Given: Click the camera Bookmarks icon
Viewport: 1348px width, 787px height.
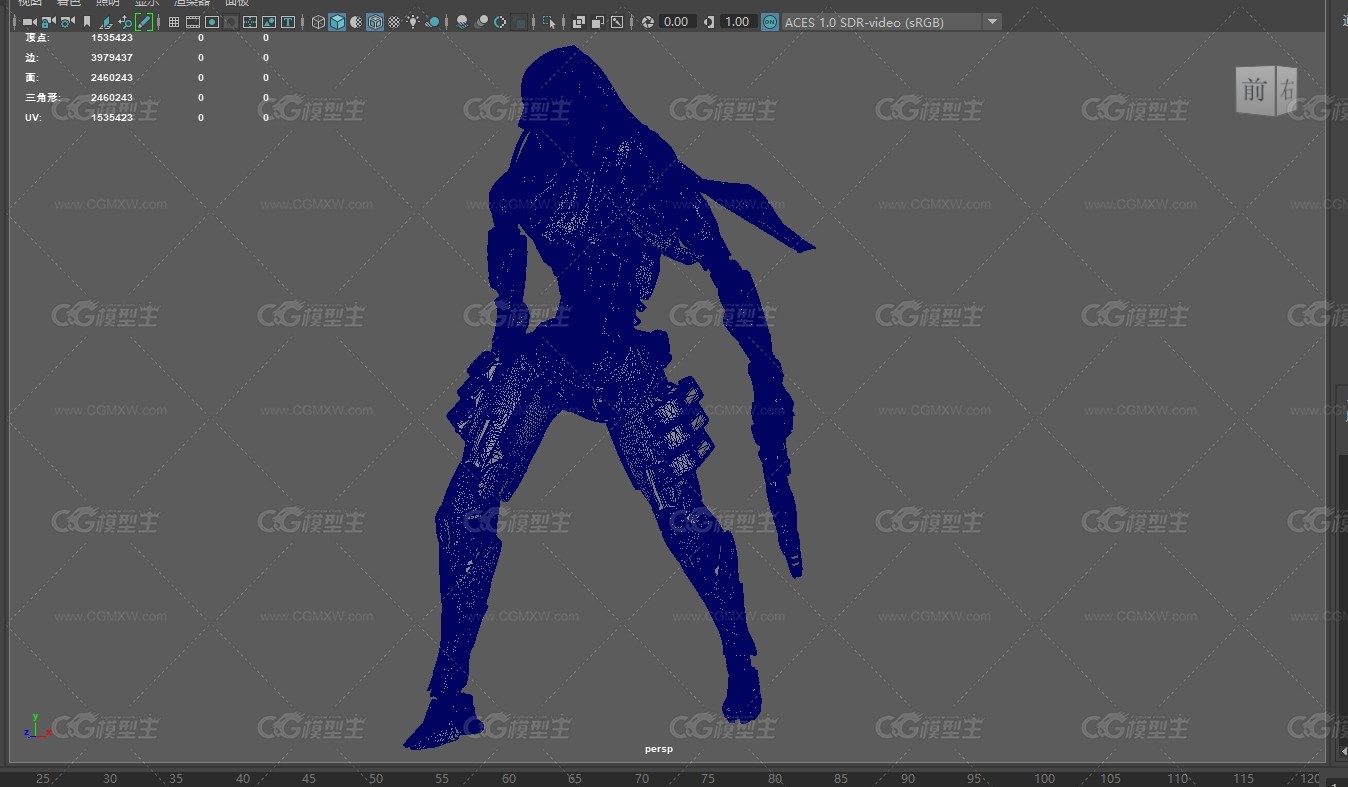Looking at the screenshot, I should (x=87, y=21).
